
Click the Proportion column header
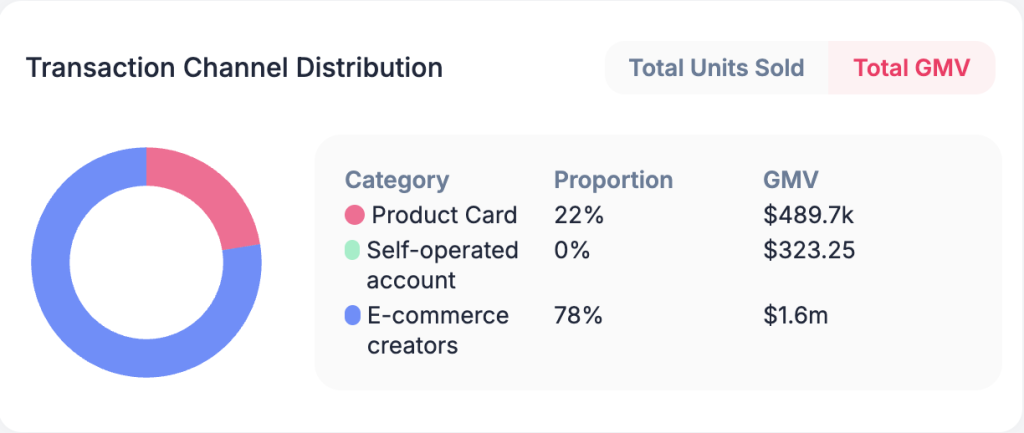point(613,180)
